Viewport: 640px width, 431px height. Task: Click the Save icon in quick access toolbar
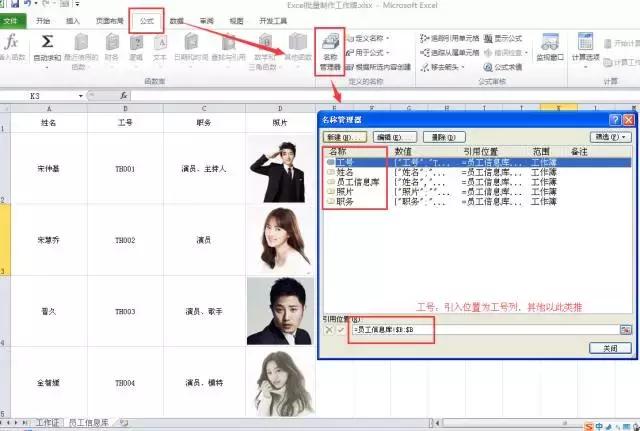[15, 4]
